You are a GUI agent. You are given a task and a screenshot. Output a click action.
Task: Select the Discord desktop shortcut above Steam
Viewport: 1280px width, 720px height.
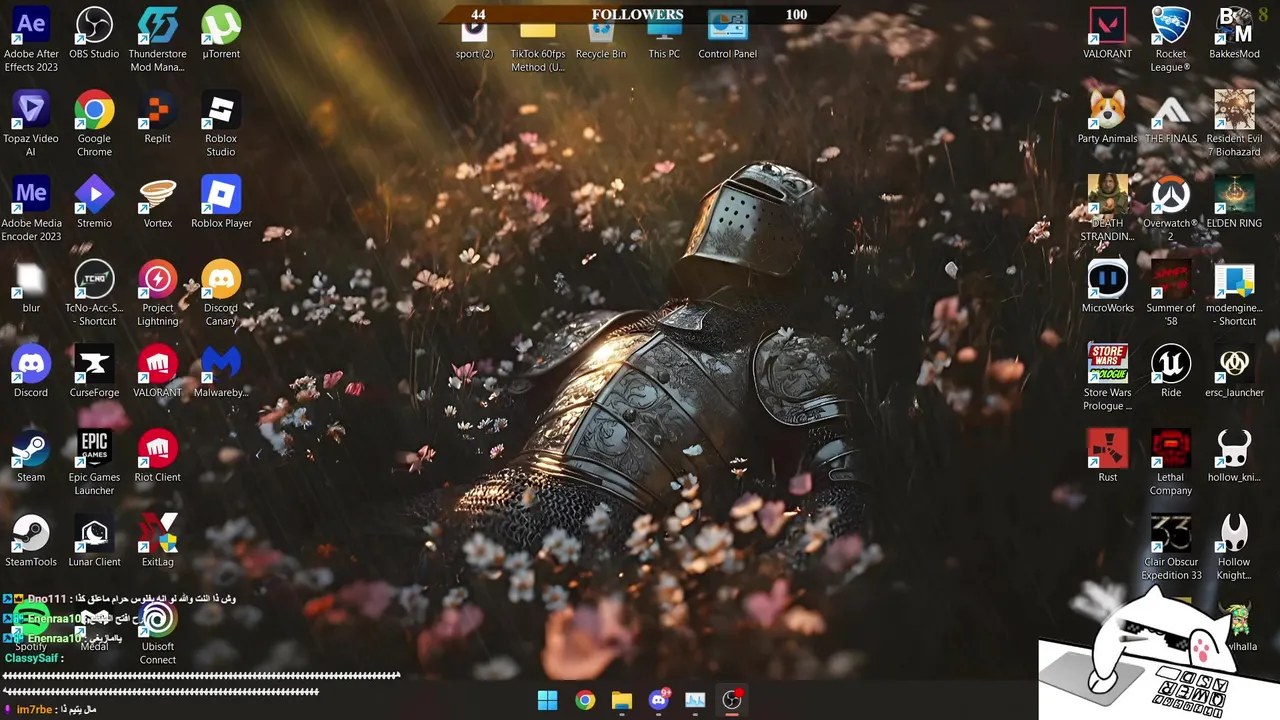(31, 372)
